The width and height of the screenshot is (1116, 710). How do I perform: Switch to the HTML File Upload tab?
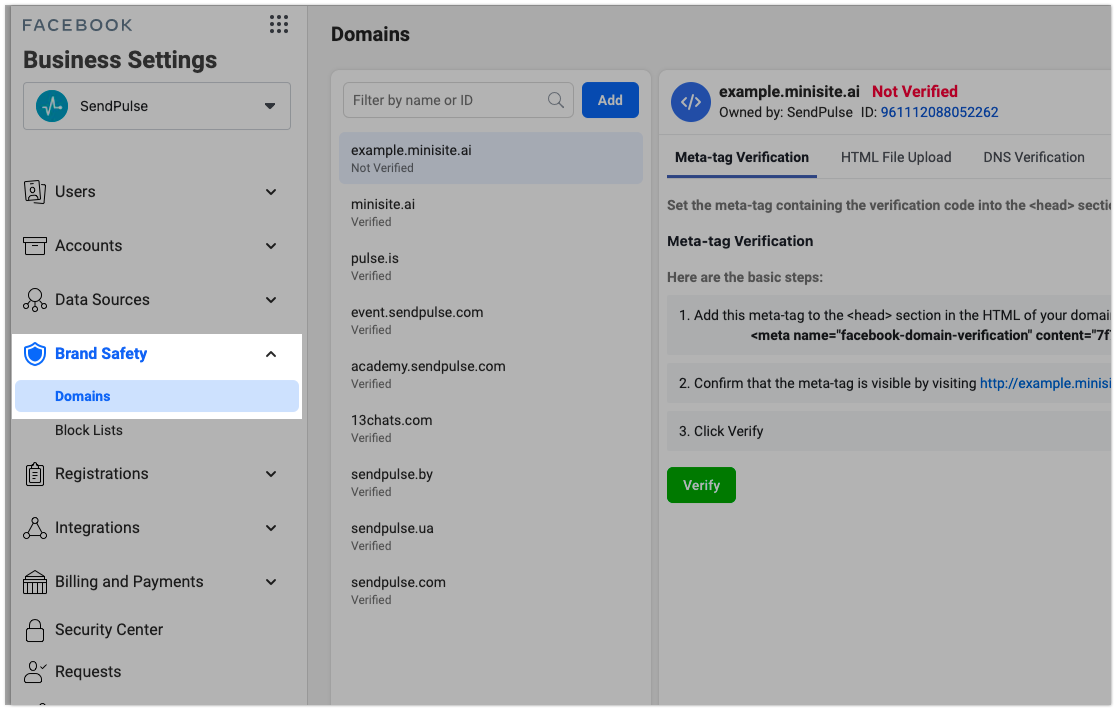click(896, 157)
